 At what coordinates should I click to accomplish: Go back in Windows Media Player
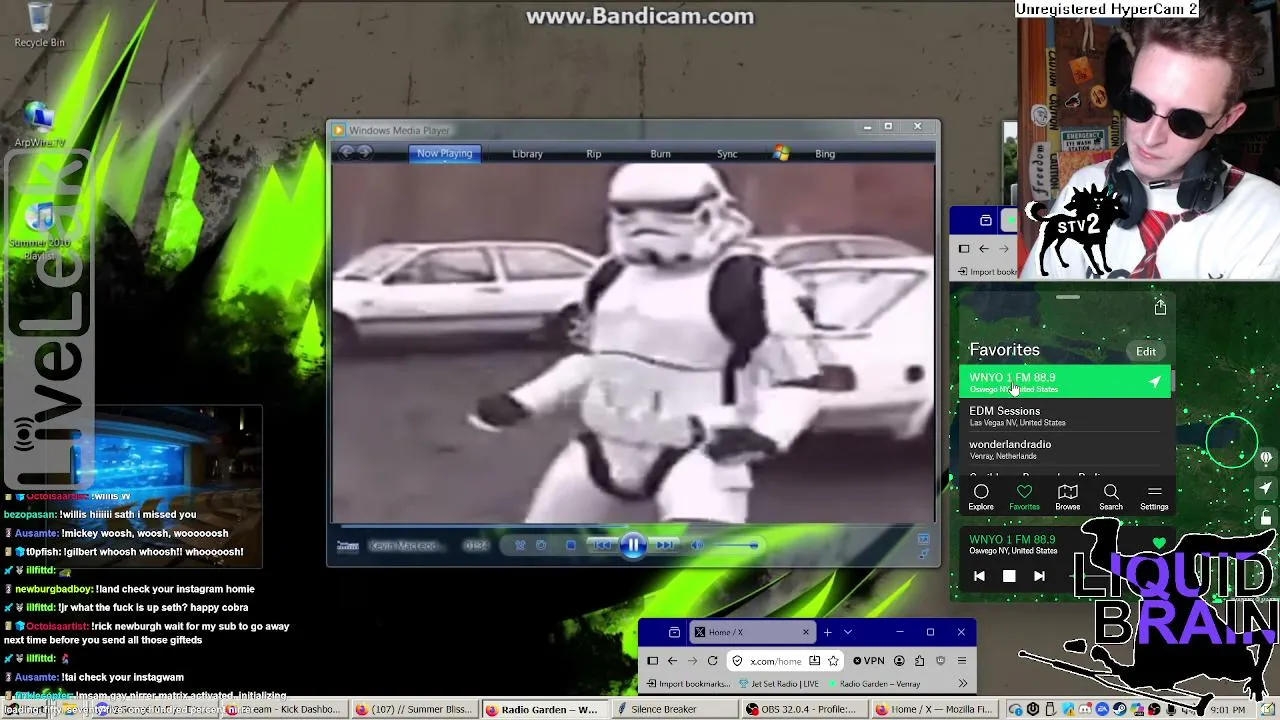346,153
